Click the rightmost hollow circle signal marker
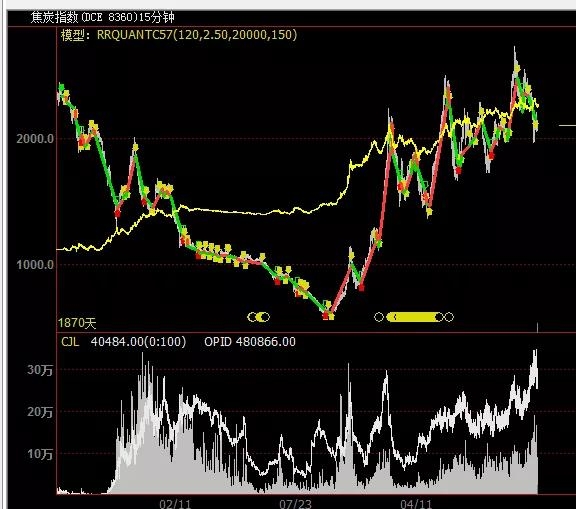576x509 pixels. 449,317
